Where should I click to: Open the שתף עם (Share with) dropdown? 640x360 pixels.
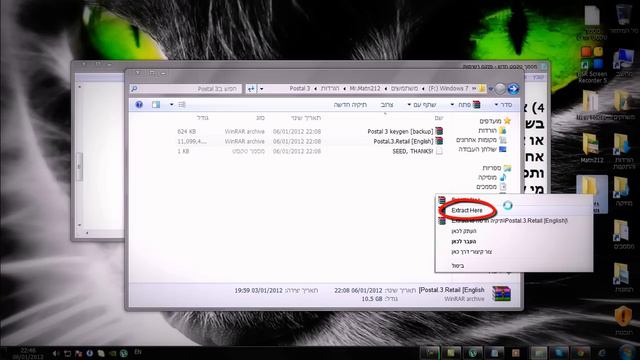coord(422,105)
